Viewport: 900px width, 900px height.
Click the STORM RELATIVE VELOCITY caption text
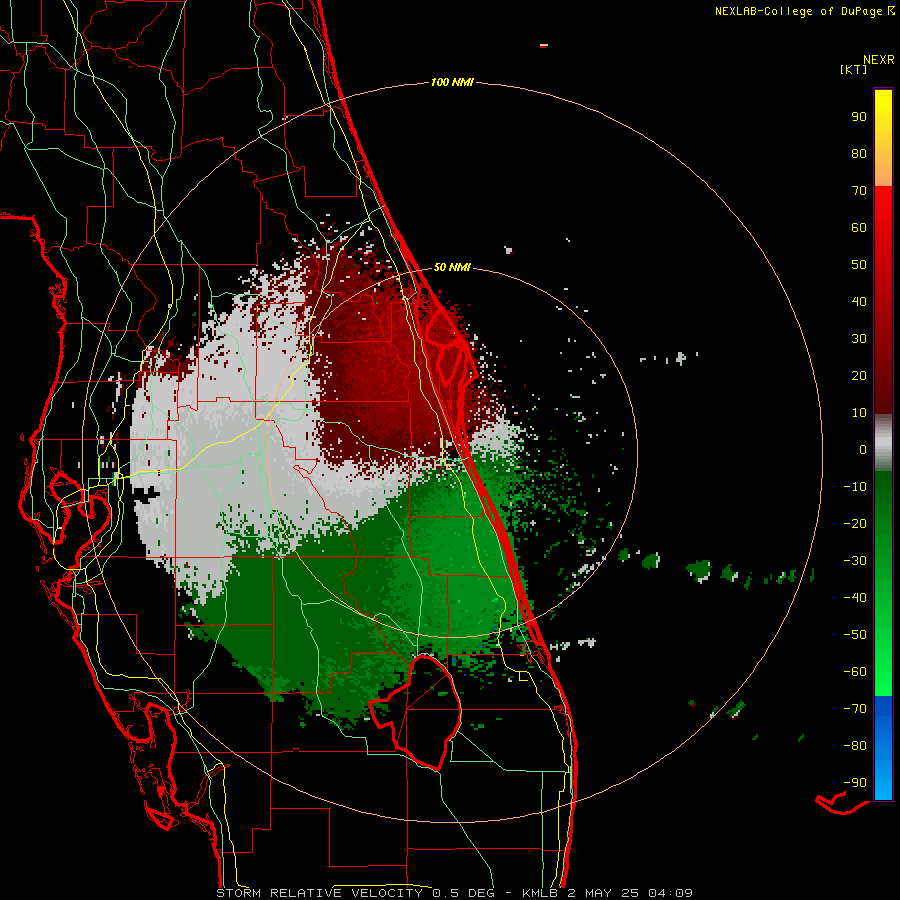319,893
